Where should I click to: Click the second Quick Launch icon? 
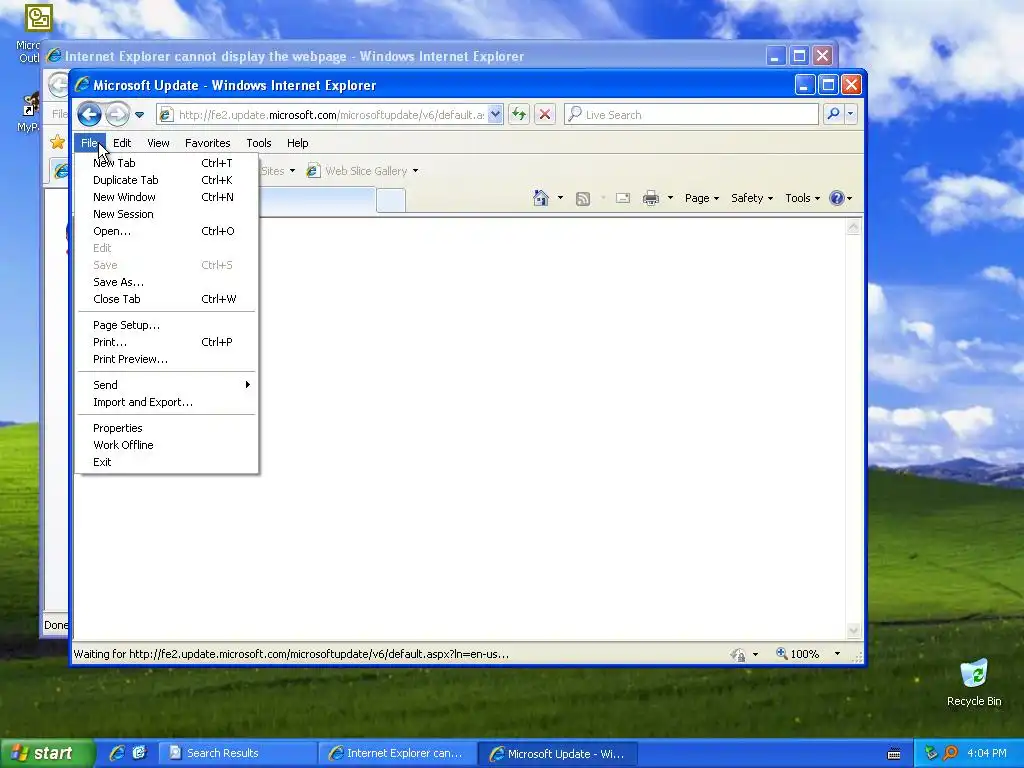(139, 753)
